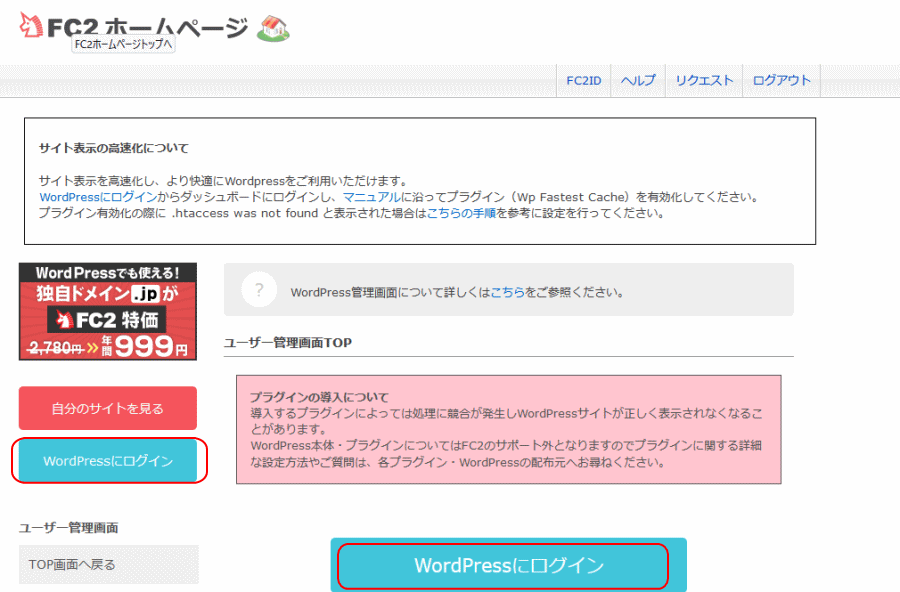Follow the こちら link about the WordPress admin screen
The height and width of the screenshot is (592, 900).
(507, 292)
